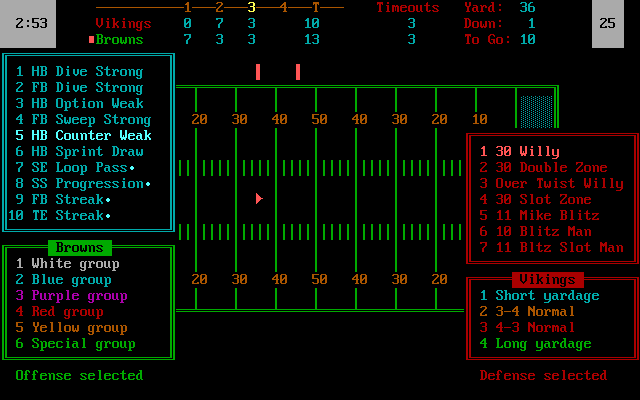Click the Down: 1 readout
640x400 pixels.
point(500,24)
